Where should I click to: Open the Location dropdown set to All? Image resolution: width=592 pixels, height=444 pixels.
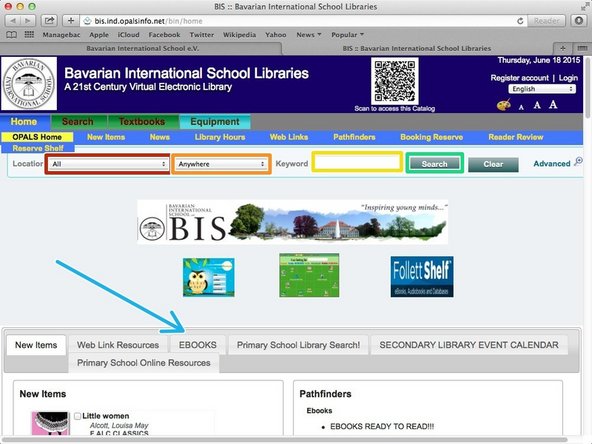(108, 164)
